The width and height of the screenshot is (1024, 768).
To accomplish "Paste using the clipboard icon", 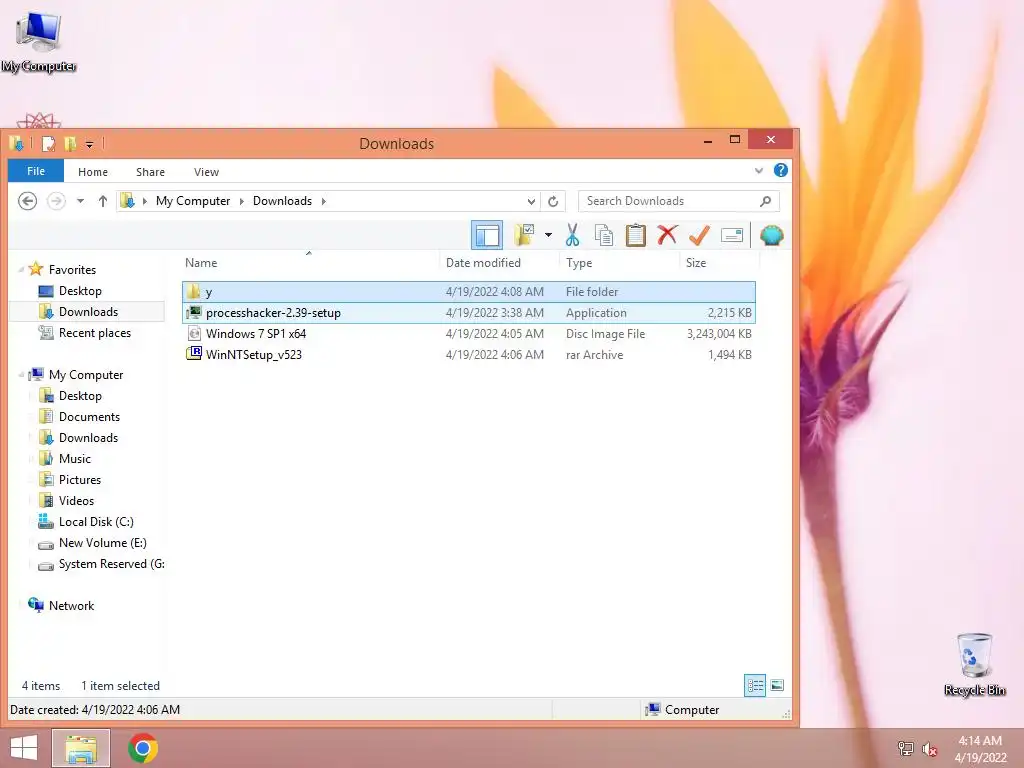I will 635,235.
